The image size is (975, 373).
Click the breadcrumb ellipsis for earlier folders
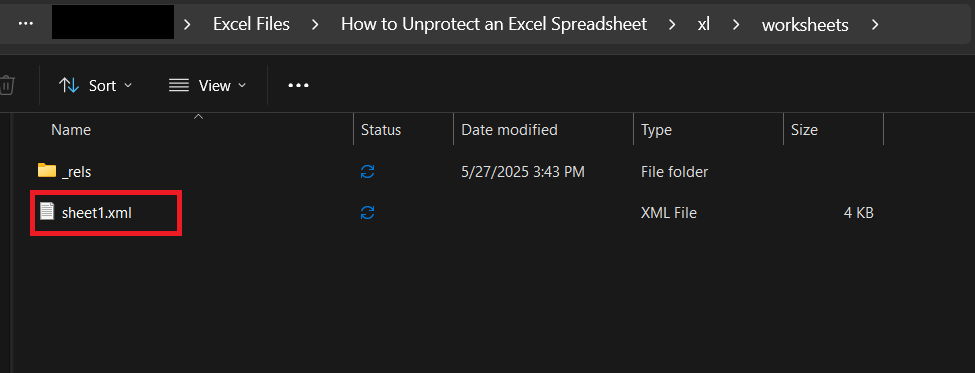pyautogui.click(x=25, y=24)
